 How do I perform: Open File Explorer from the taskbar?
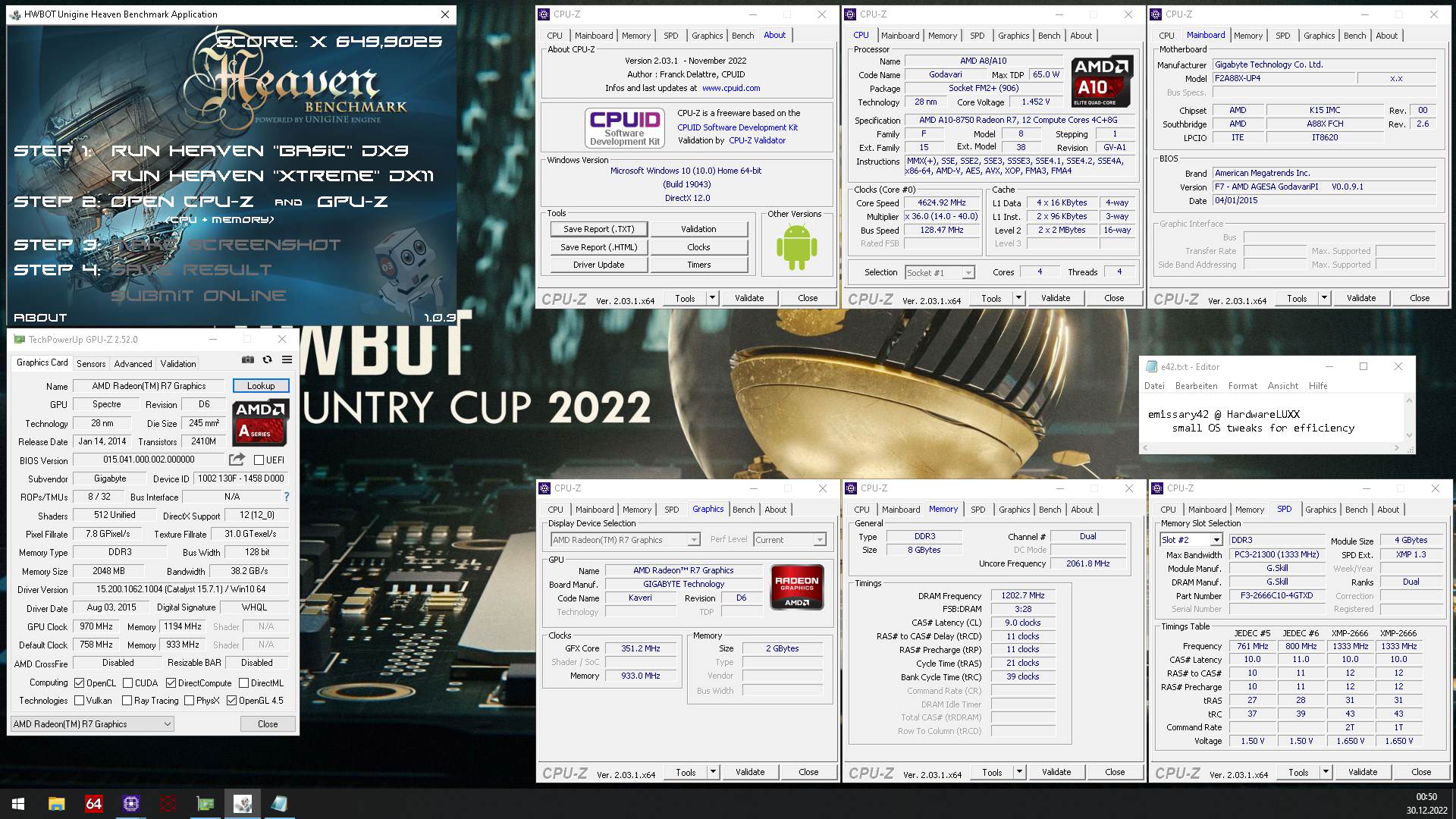click(56, 804)
